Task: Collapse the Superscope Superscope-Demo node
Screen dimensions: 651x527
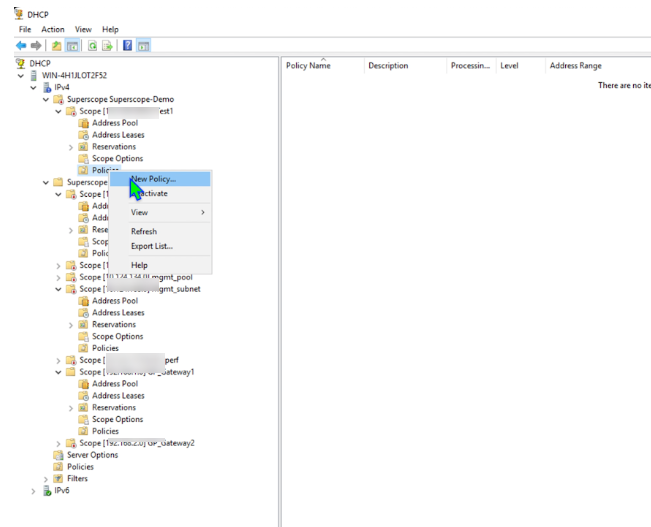Action: click(x=46, y=99)
